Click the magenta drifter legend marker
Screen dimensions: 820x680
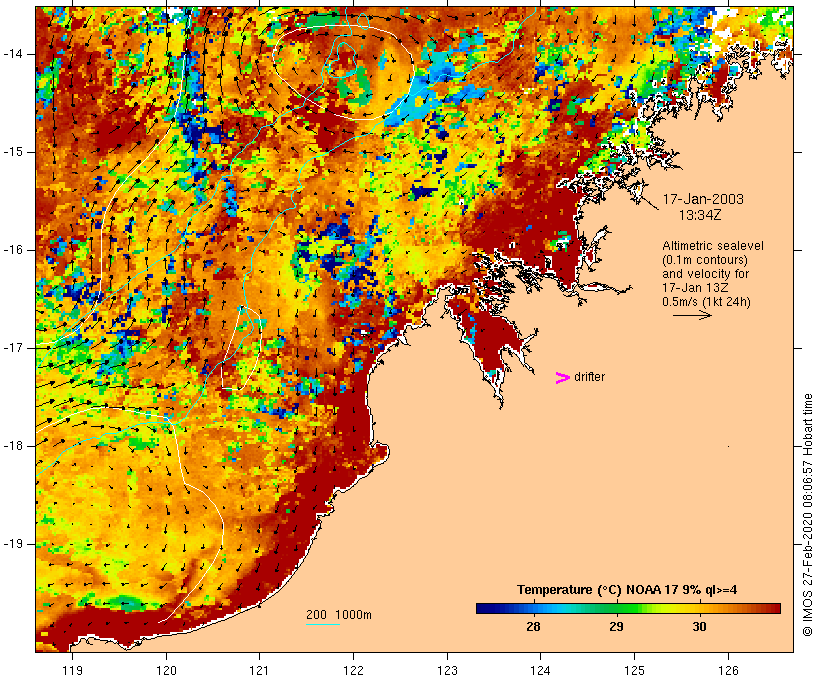tap(562, 378)
